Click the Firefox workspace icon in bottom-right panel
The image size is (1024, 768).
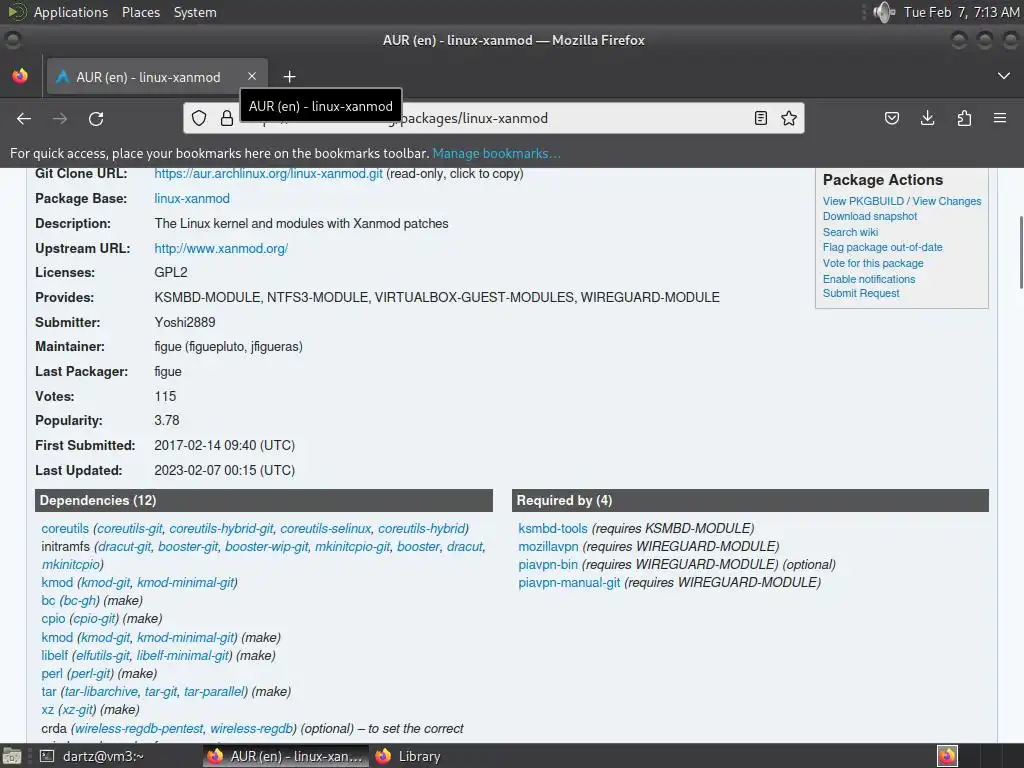pos(947,756)
